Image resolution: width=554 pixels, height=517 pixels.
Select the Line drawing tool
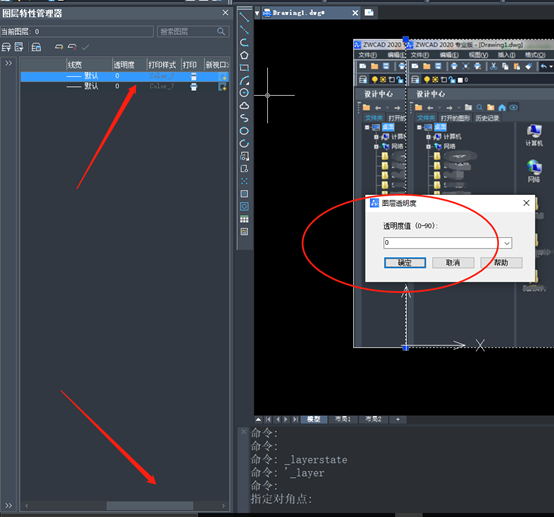tap(244, 16)
